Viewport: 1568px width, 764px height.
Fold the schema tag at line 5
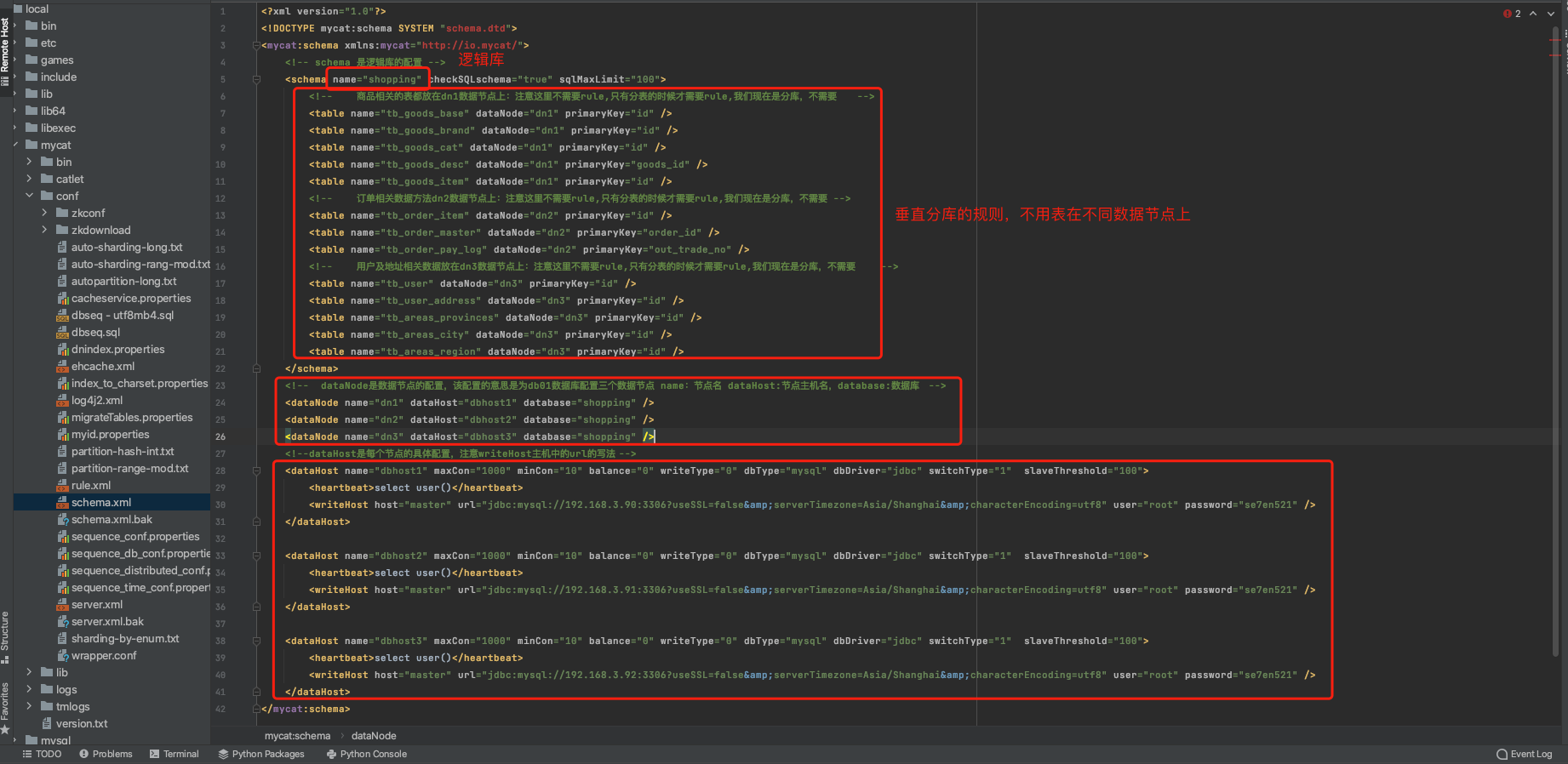[x=256, y=79]
